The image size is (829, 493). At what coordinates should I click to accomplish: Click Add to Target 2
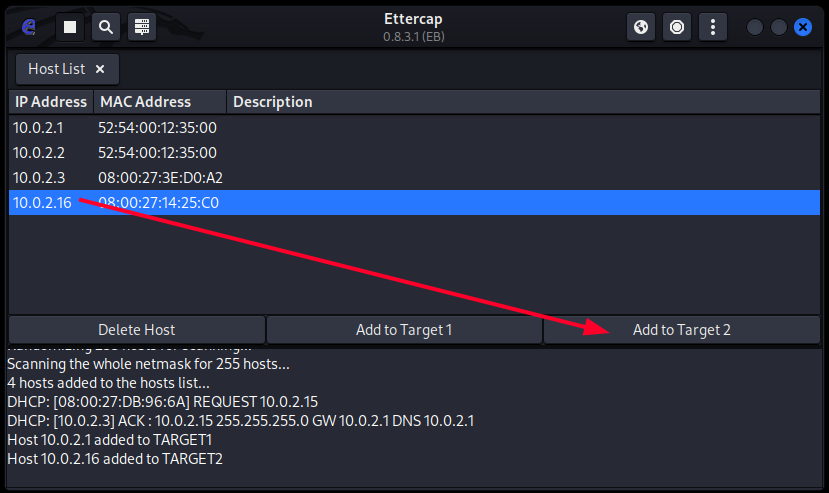(x=681, y=330)
